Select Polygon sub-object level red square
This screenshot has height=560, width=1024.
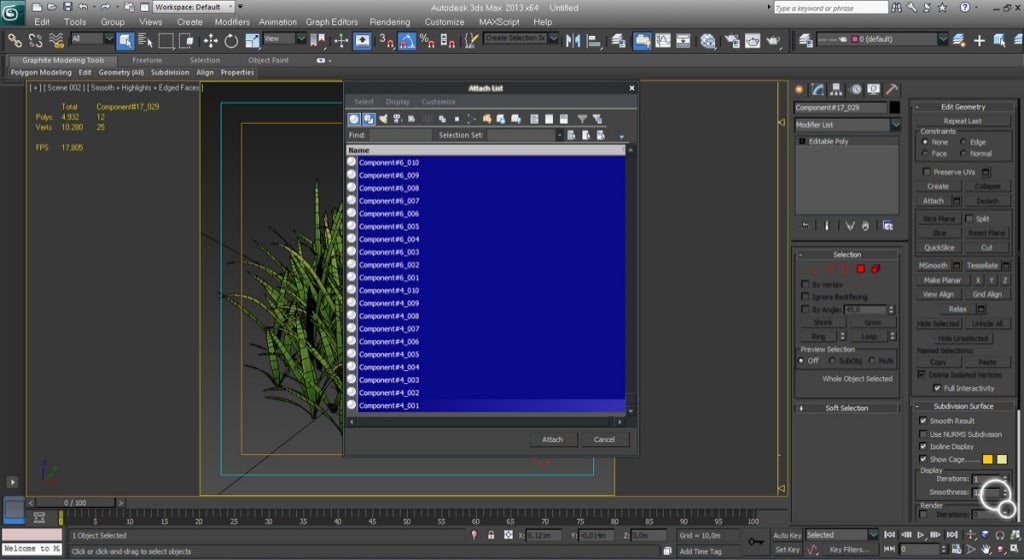(861, 268)
